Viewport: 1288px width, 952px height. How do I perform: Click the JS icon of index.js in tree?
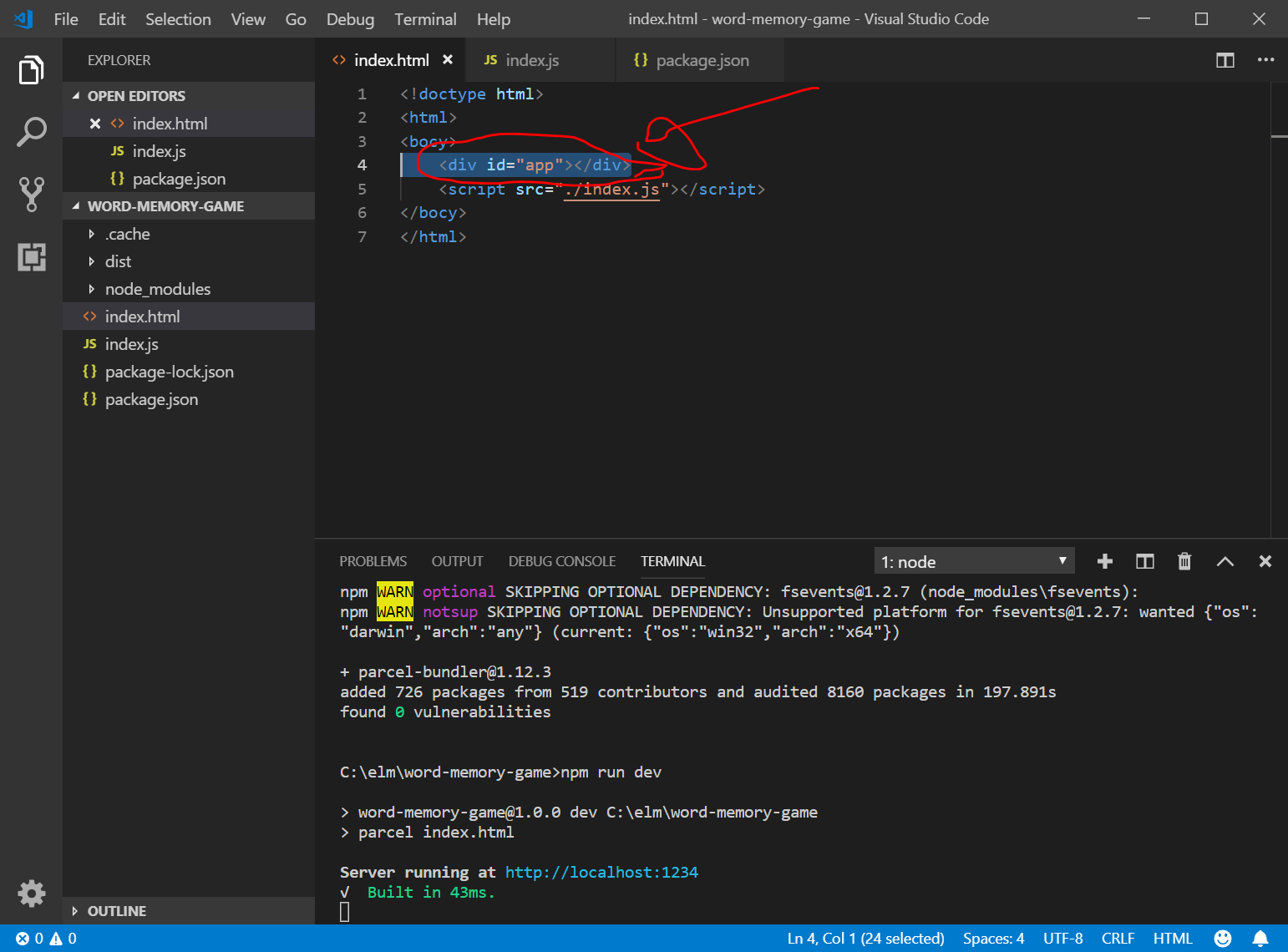89,344
